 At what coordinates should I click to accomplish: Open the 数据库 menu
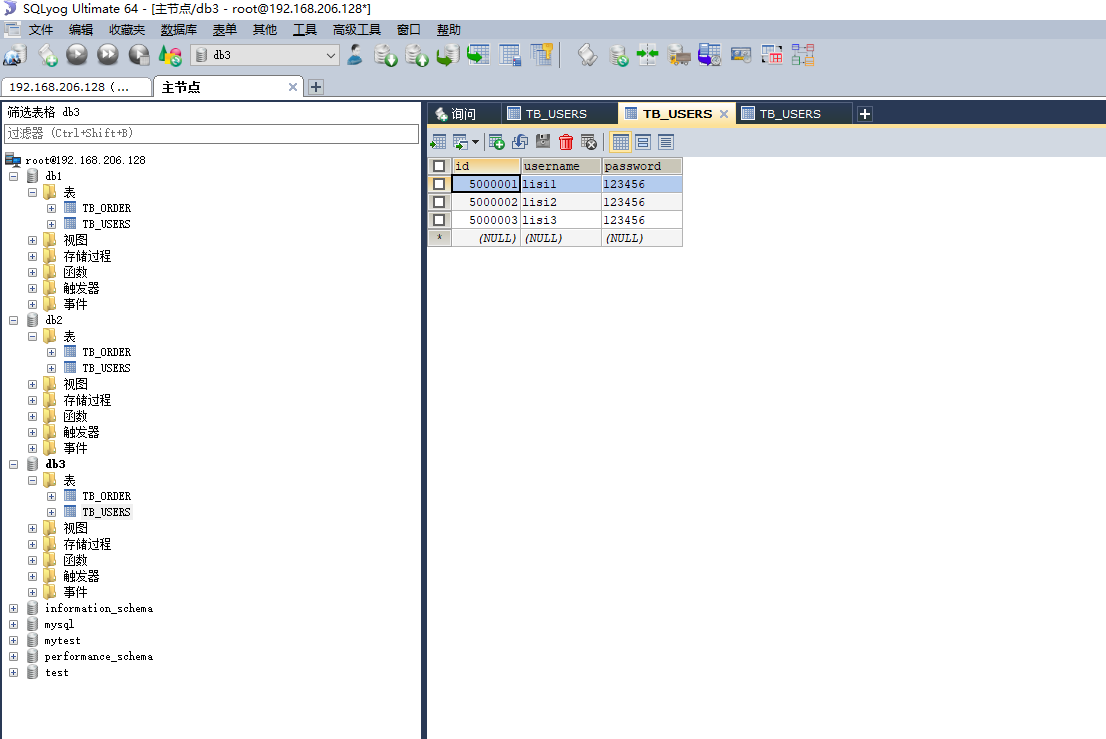tap(178, 30)
